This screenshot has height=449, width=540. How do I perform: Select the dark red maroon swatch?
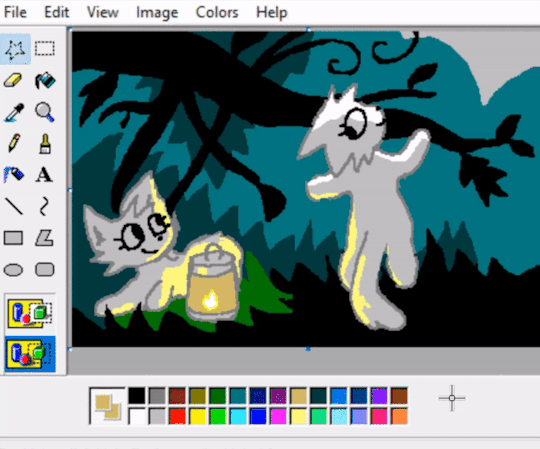pyautogui.click(x=177, y=396)
